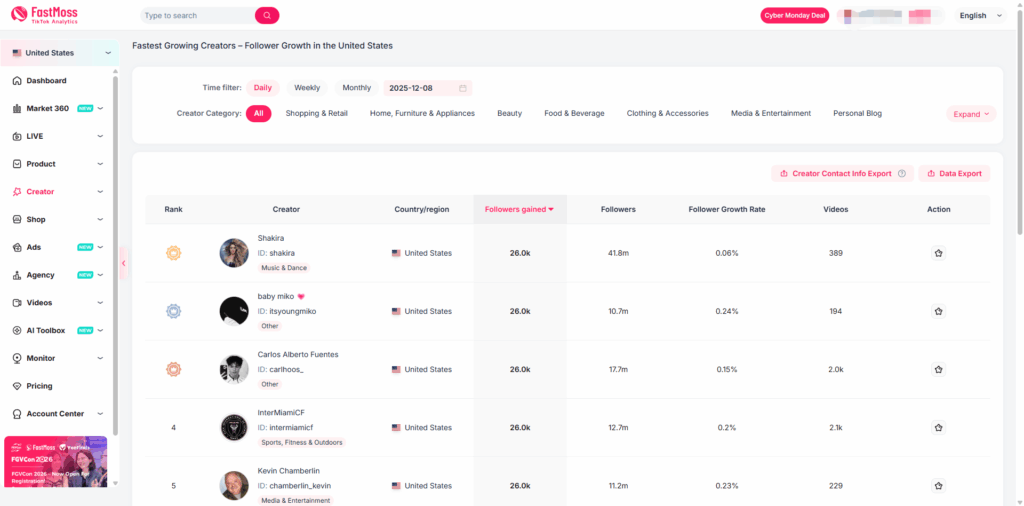Screen dimensions: 1024x506
Task: Expand the creator category list
Action: pyautogui.click(x=971, y=114)
